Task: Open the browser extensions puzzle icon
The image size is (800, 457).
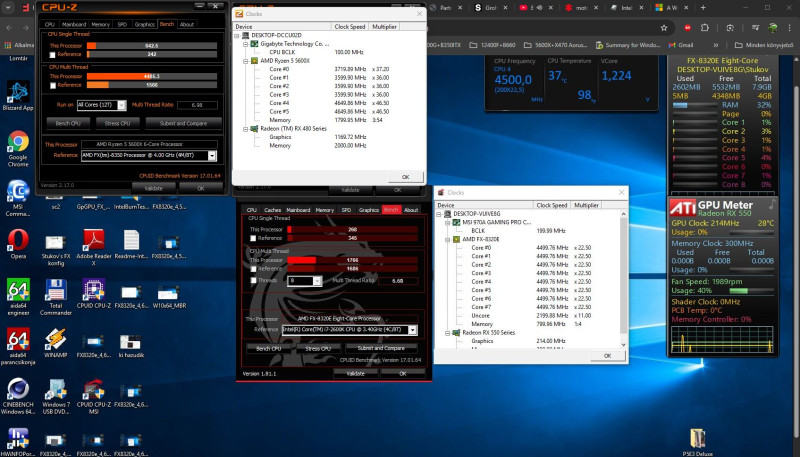Action: [x=705, y=28]
